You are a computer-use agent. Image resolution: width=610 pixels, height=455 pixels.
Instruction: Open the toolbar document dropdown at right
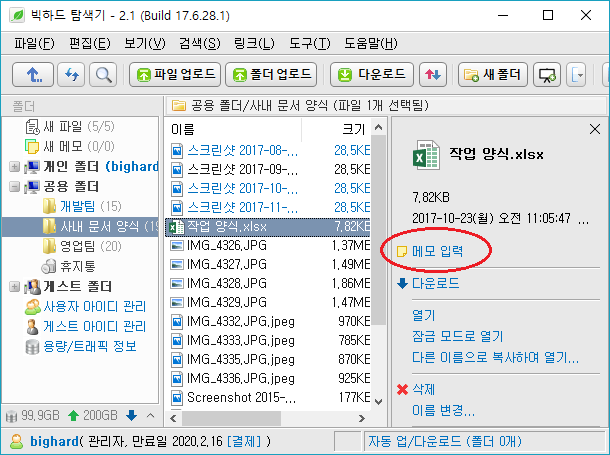[576, 74]
